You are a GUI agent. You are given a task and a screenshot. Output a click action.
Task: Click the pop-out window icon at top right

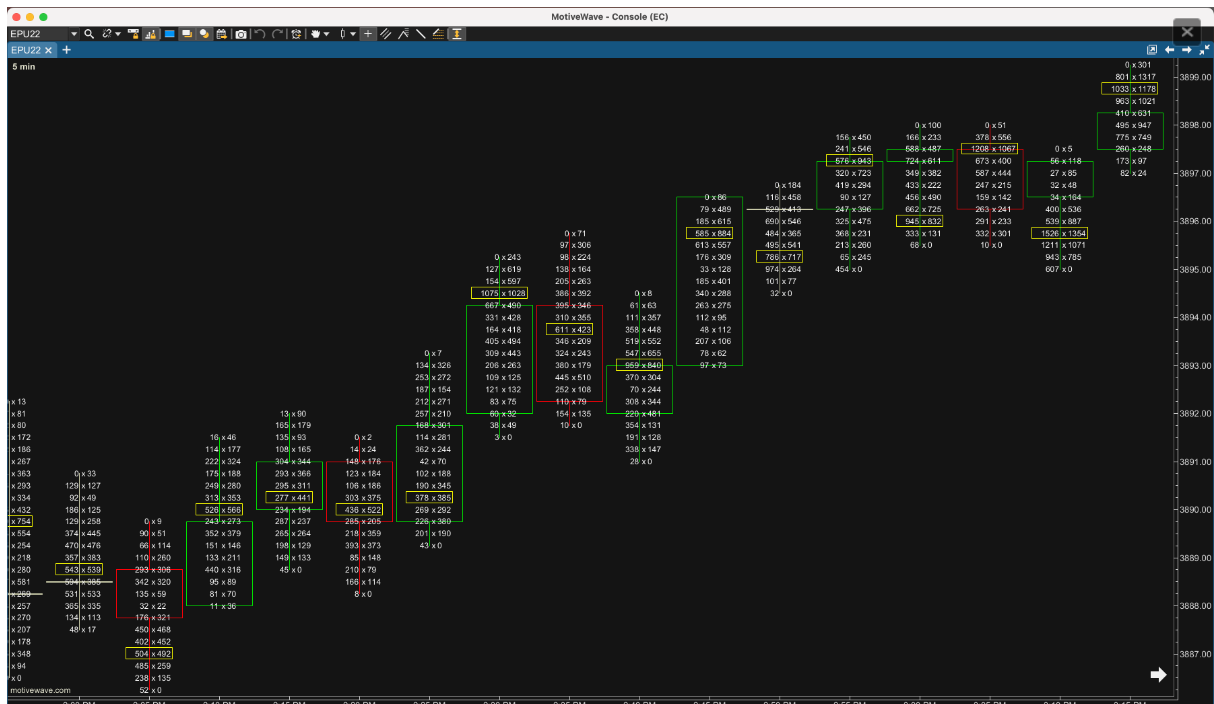[x=1151, y=50]
